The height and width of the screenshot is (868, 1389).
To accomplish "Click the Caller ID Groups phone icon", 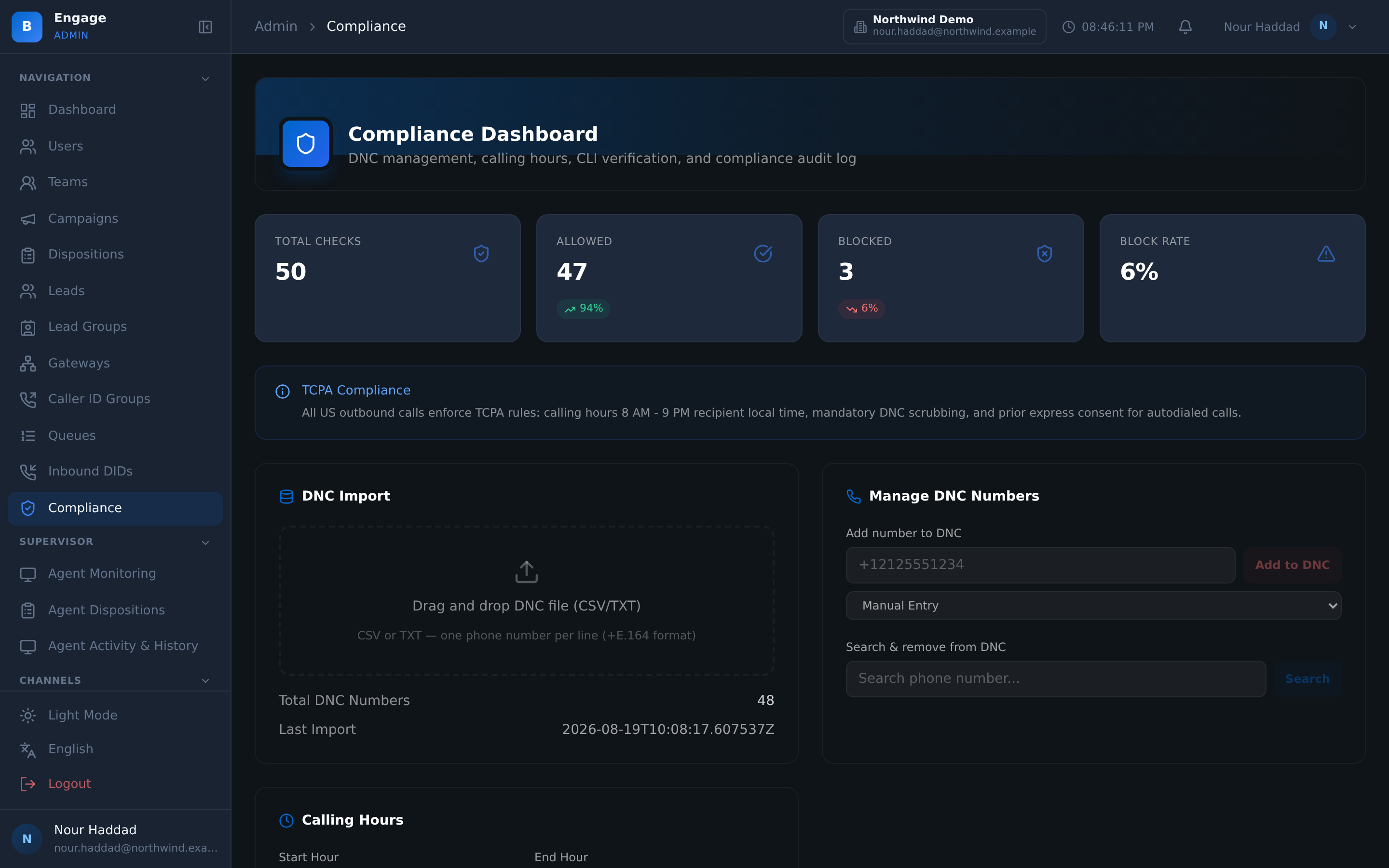I will (x=28, y=400).
